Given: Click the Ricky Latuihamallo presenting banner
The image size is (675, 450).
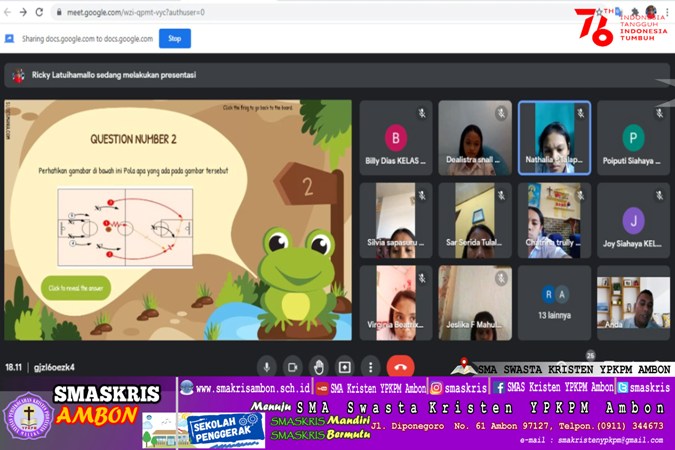Looking at the screenshot, I should [x=337, y=75].
